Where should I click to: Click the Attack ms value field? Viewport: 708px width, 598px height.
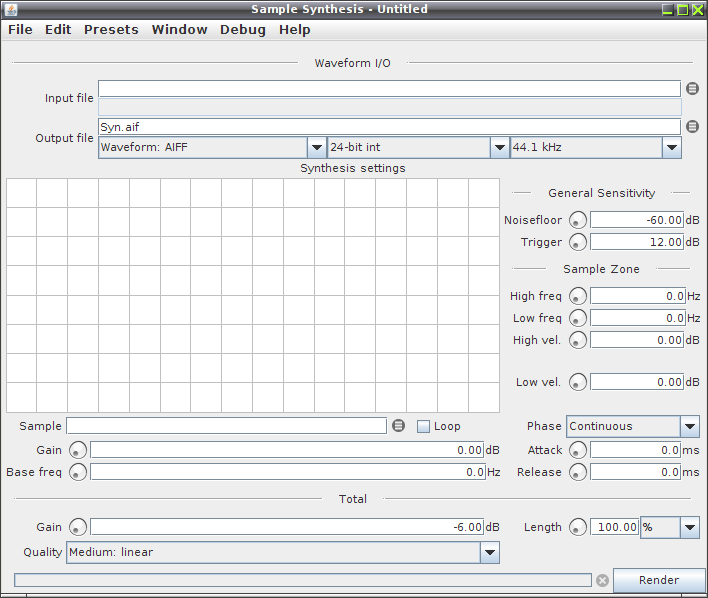[x=635, y=450]
